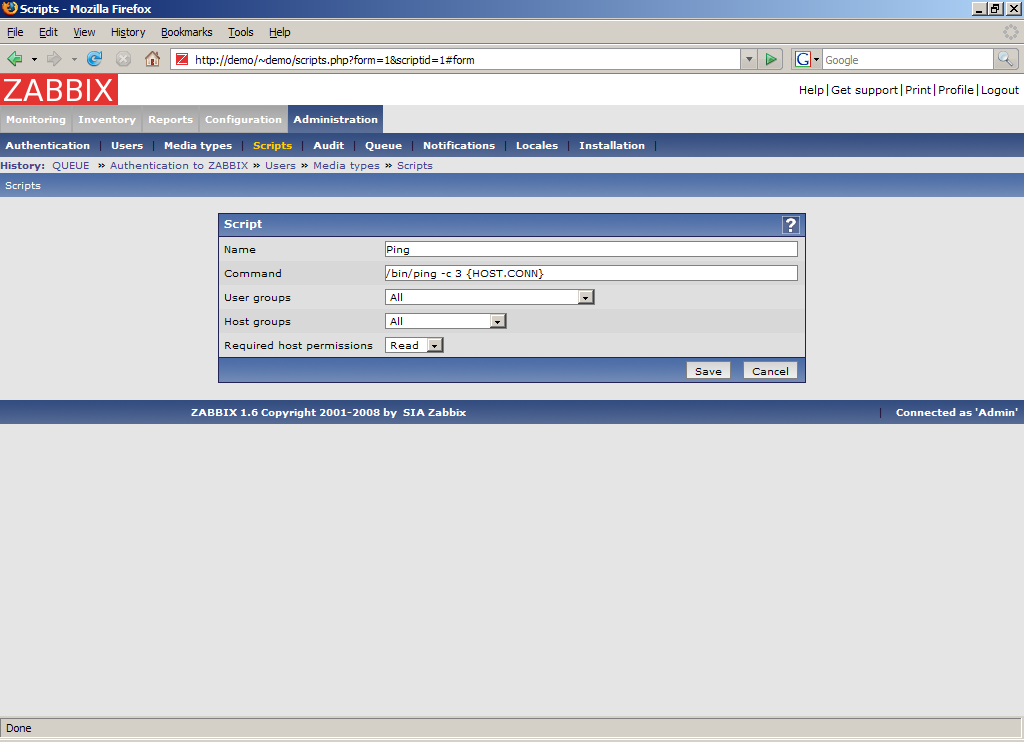This screenshot has height=742, width=1024.
Task: Click Authentication to ZABBIX history link
Action: click(x=179, y=166)
